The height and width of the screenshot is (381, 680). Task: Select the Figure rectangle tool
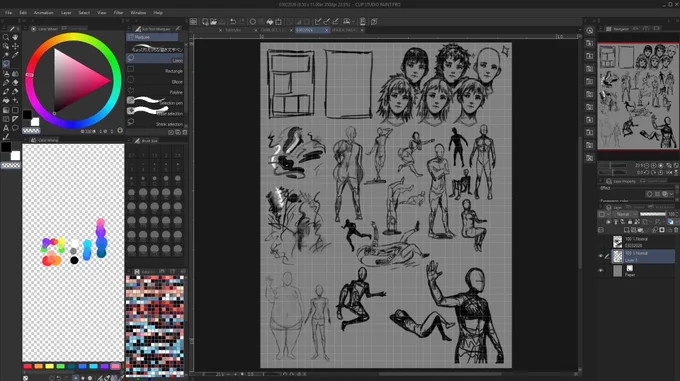pos(15,110)
